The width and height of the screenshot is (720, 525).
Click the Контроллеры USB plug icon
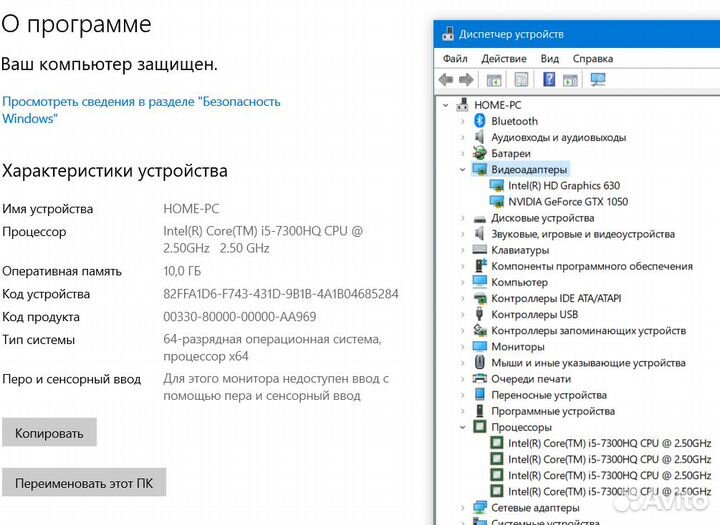479,314
